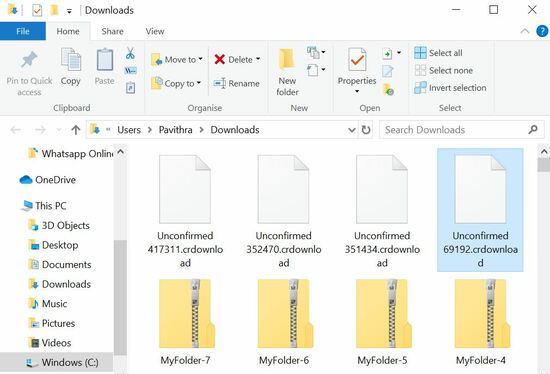Open Desktop in the sidebar
This screenshot has height=374, width=550.
[x=53, y=245]
